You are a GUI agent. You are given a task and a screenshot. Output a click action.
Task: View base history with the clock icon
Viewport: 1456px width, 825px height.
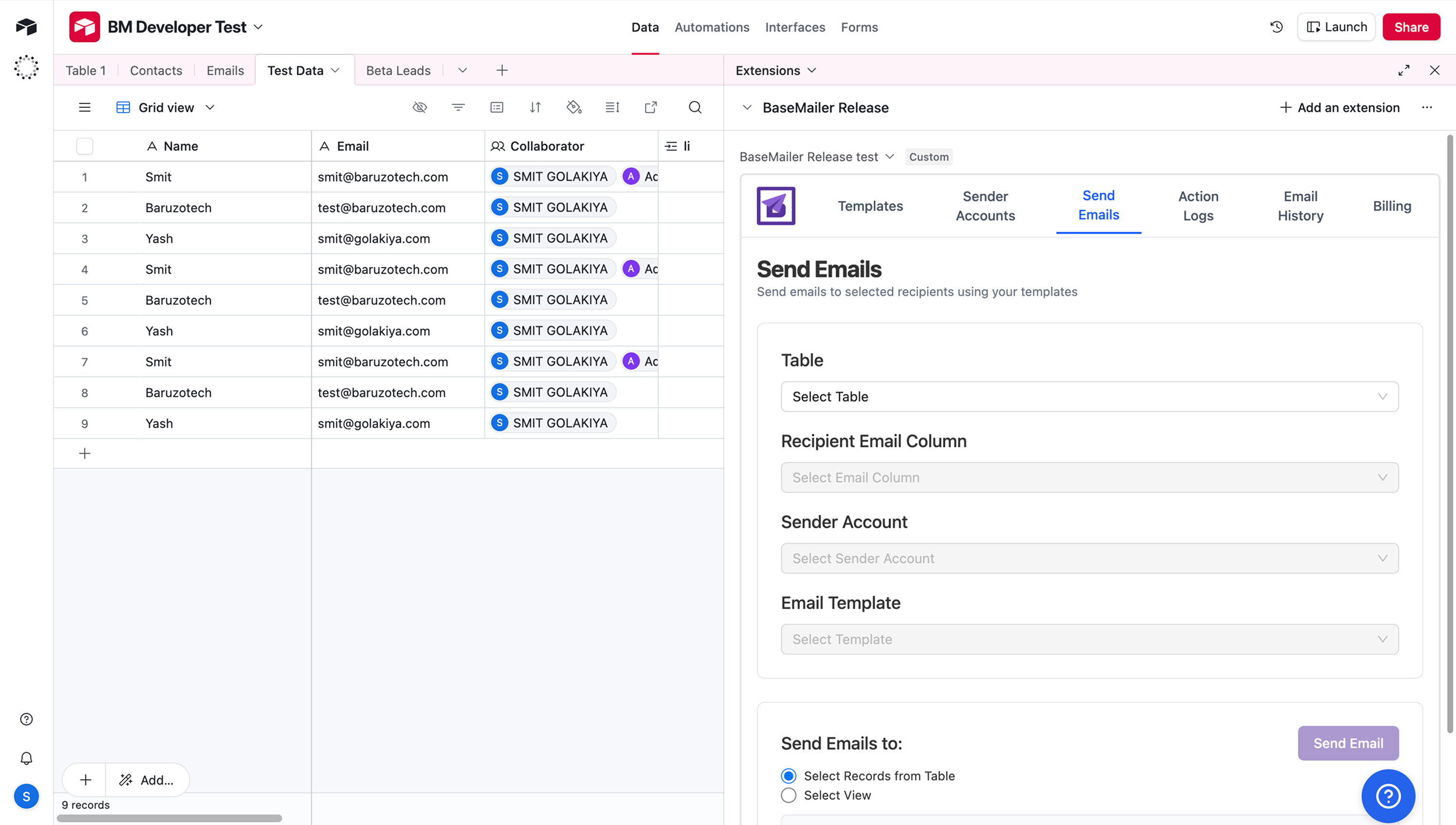[x=1276, y=27]
